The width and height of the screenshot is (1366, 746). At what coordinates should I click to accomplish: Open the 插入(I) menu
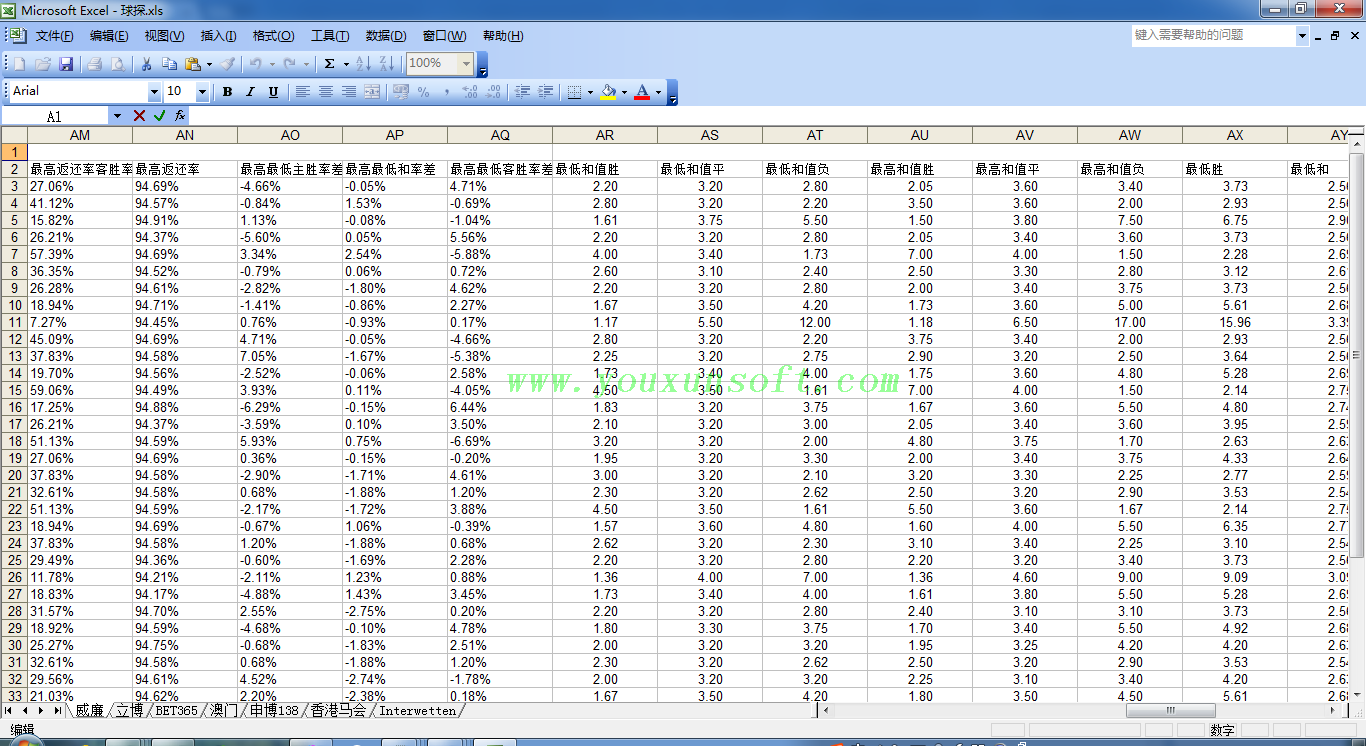[x=218, y=36]
